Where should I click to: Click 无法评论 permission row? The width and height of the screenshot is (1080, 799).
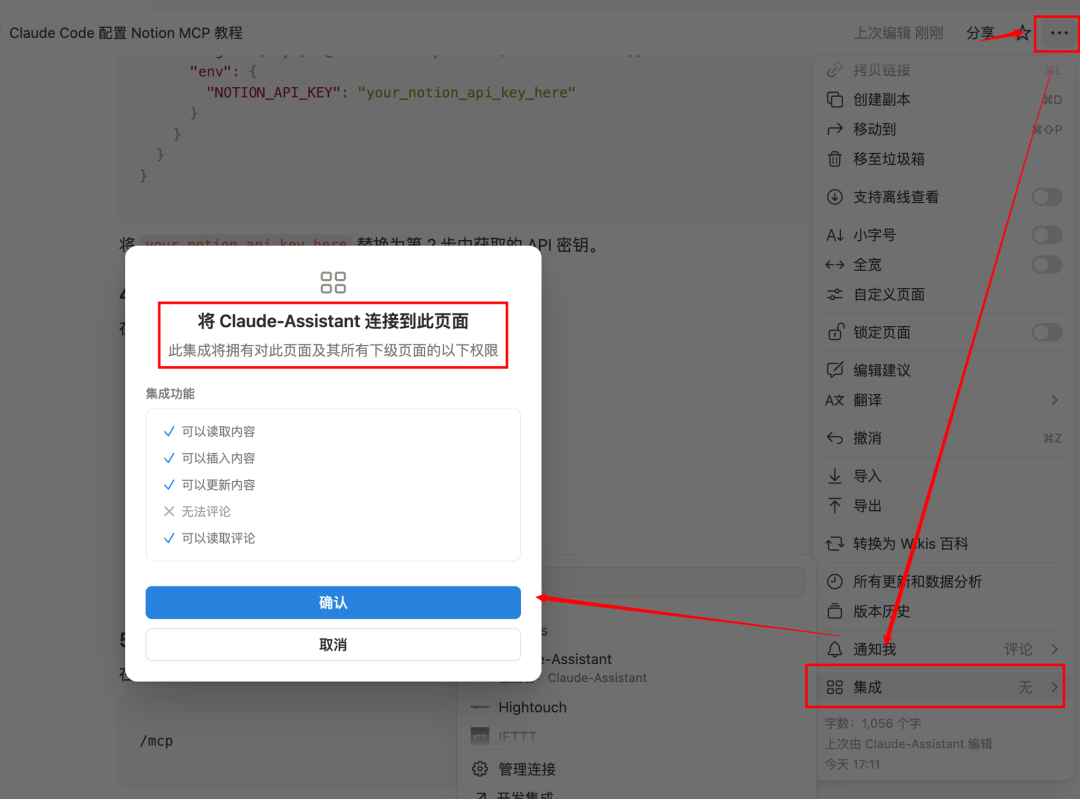pyautogui.click(x=197, y=511)
